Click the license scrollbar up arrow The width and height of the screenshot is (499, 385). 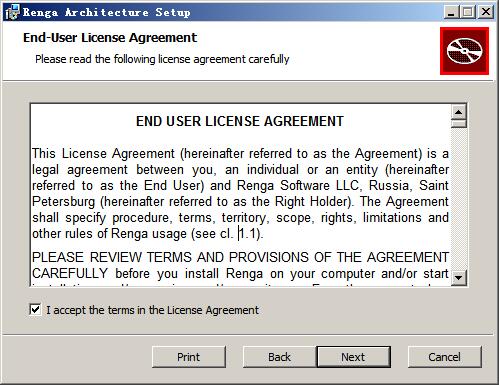(459, 112)
